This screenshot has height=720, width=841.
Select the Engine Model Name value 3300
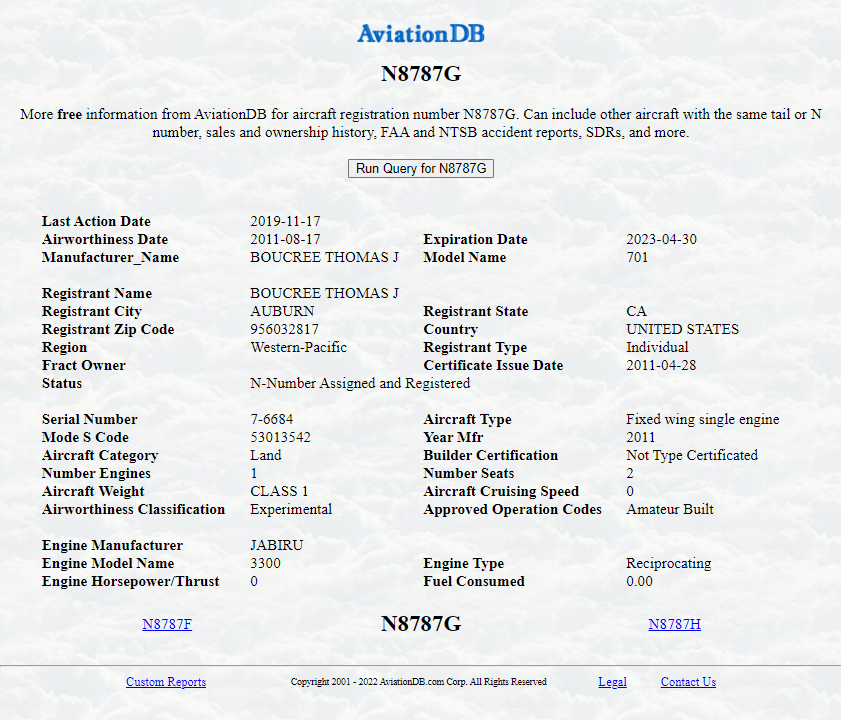pyautogui.click(x=265, y=563)
